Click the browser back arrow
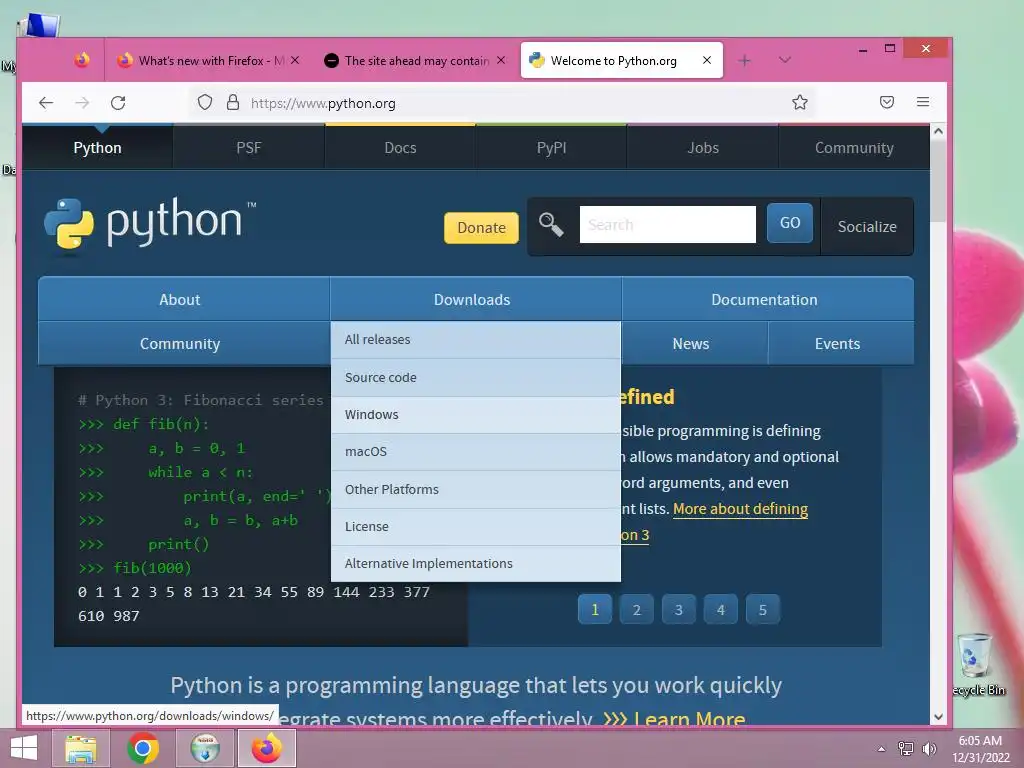 click(46, 103)
